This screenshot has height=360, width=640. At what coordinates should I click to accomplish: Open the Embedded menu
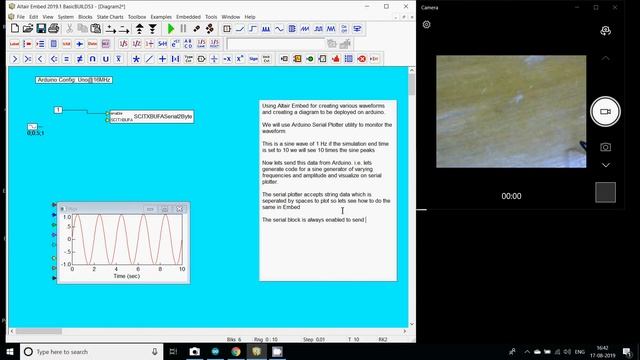pos(188,17)
